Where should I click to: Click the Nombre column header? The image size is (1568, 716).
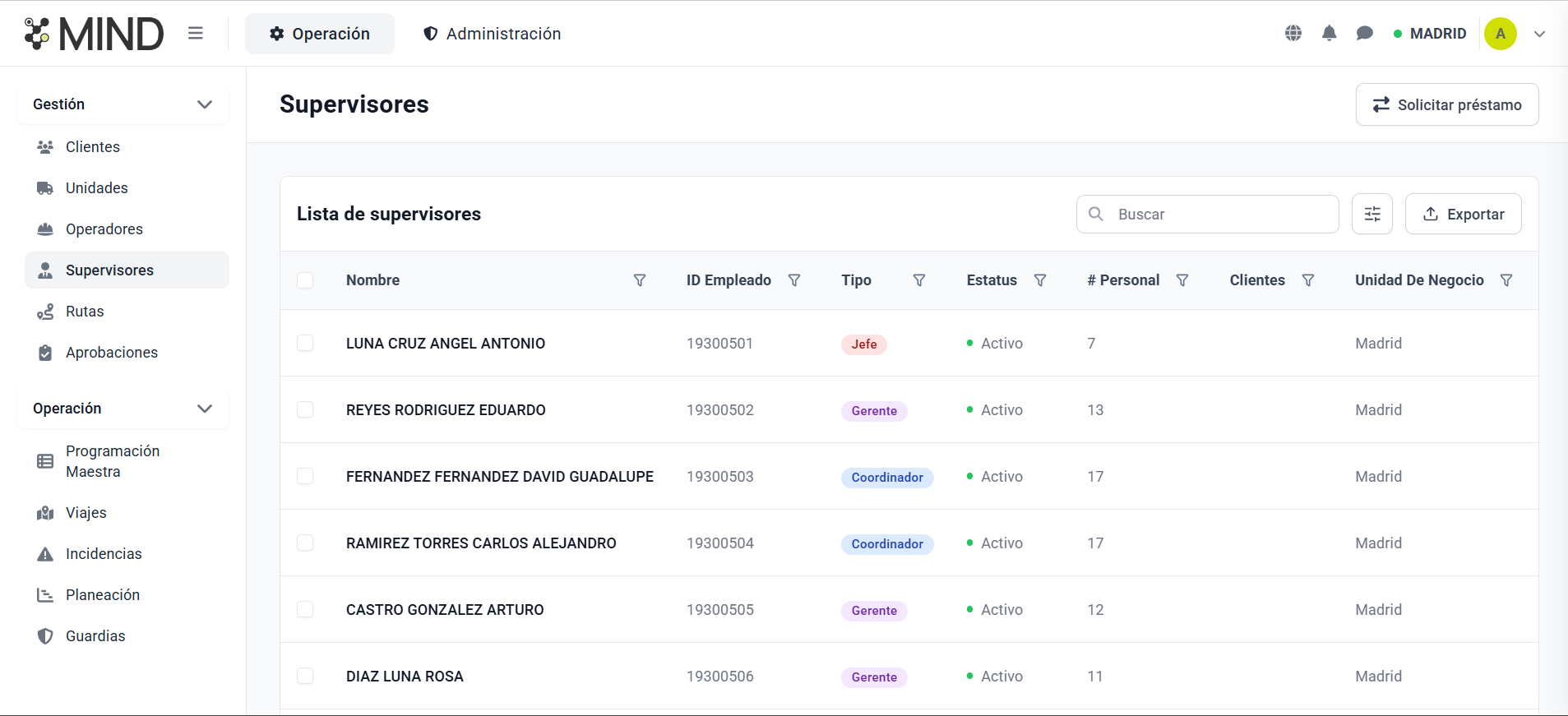[373, 280]
